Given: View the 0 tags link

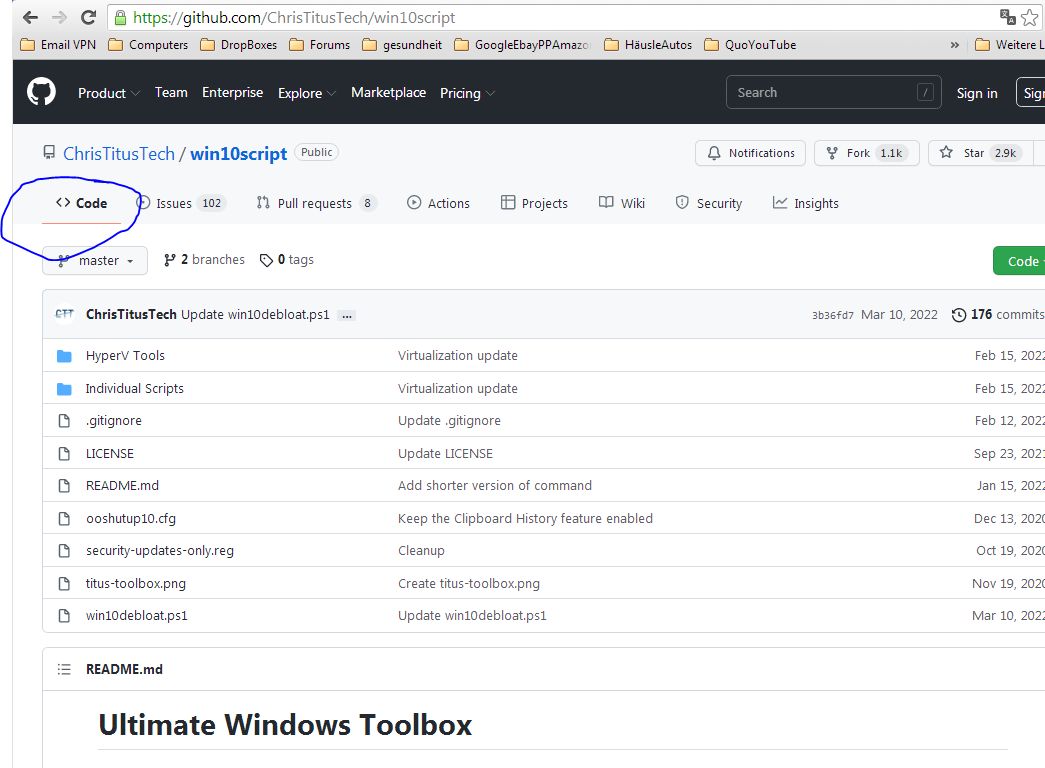Looking at the screenshot, I should point(287,259).
